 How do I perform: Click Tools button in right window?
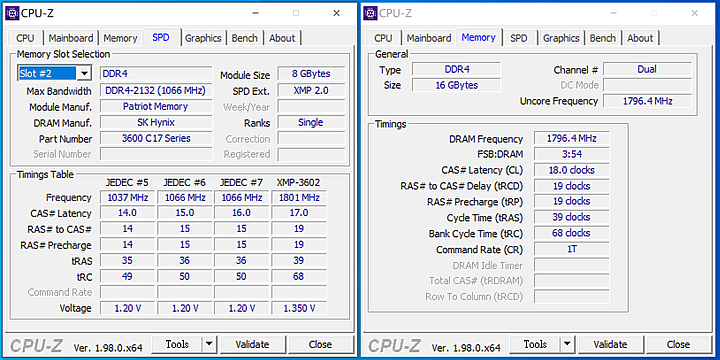tap(535, 344)
